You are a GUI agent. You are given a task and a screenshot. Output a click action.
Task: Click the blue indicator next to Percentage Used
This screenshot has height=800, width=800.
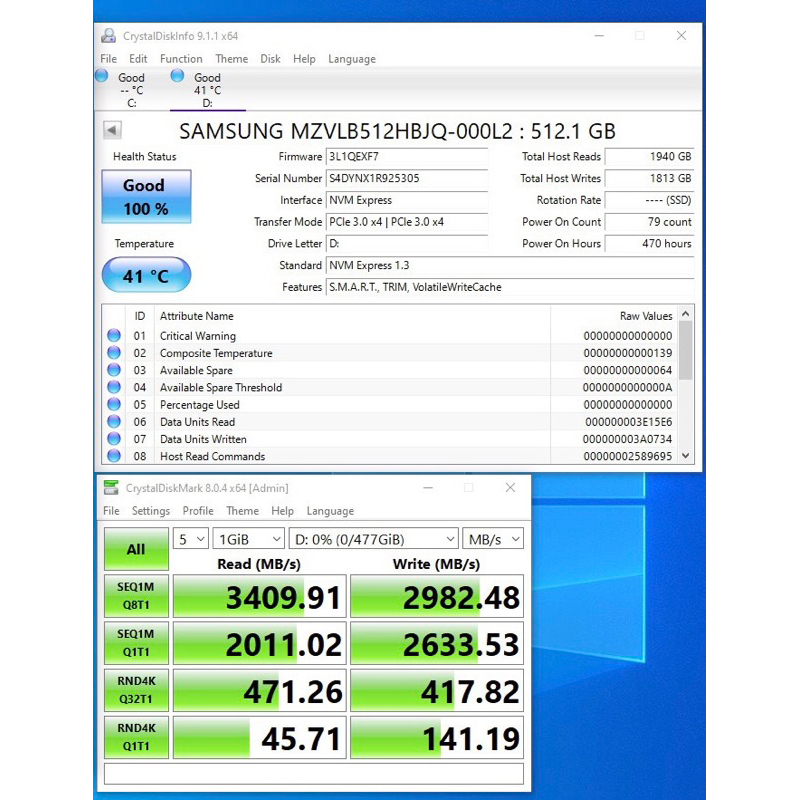113,404
